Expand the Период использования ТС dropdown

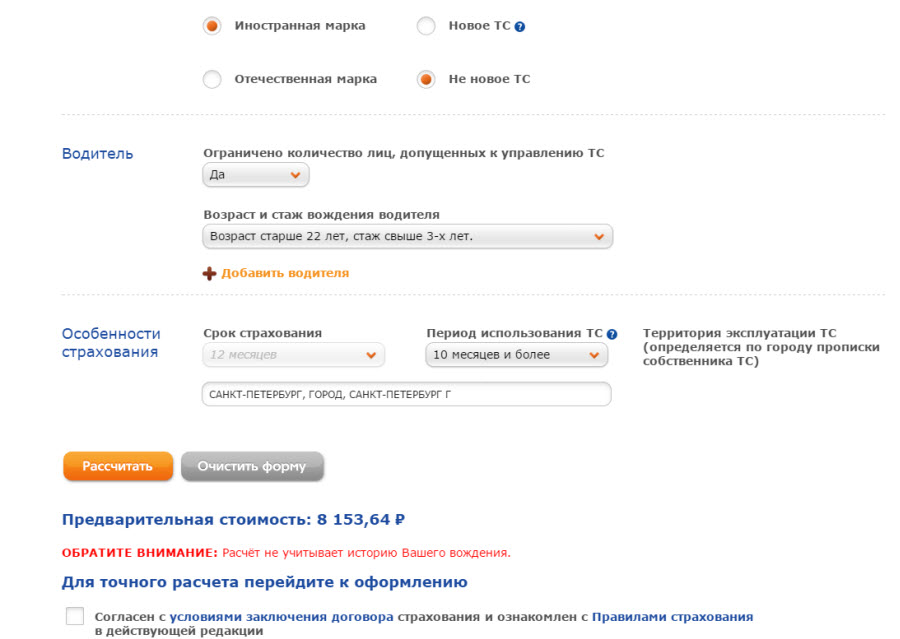tap(517, 355)
